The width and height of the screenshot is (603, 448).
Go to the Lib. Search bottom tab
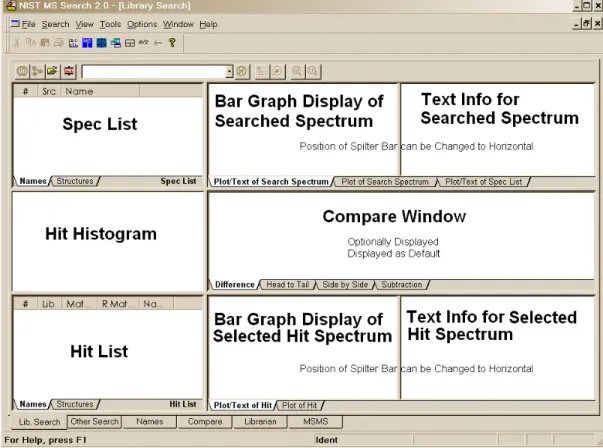pyautogui.click(x=39, y=422)
